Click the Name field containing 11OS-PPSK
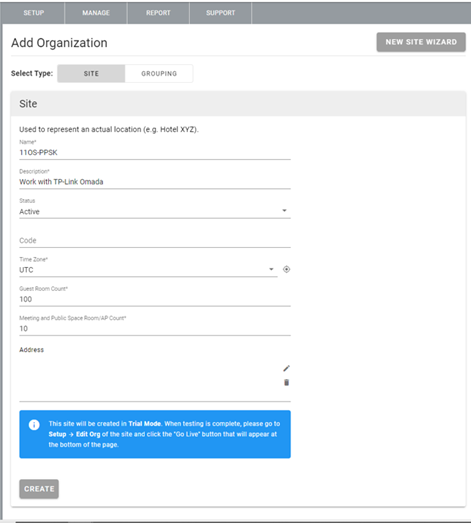This screenshot has width=471, height=525. pyautogui.click(x=155, y=153)
